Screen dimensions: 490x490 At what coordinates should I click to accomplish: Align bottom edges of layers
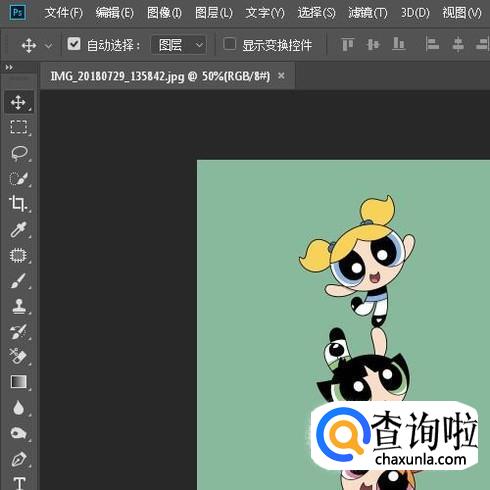tap(399, 44)
